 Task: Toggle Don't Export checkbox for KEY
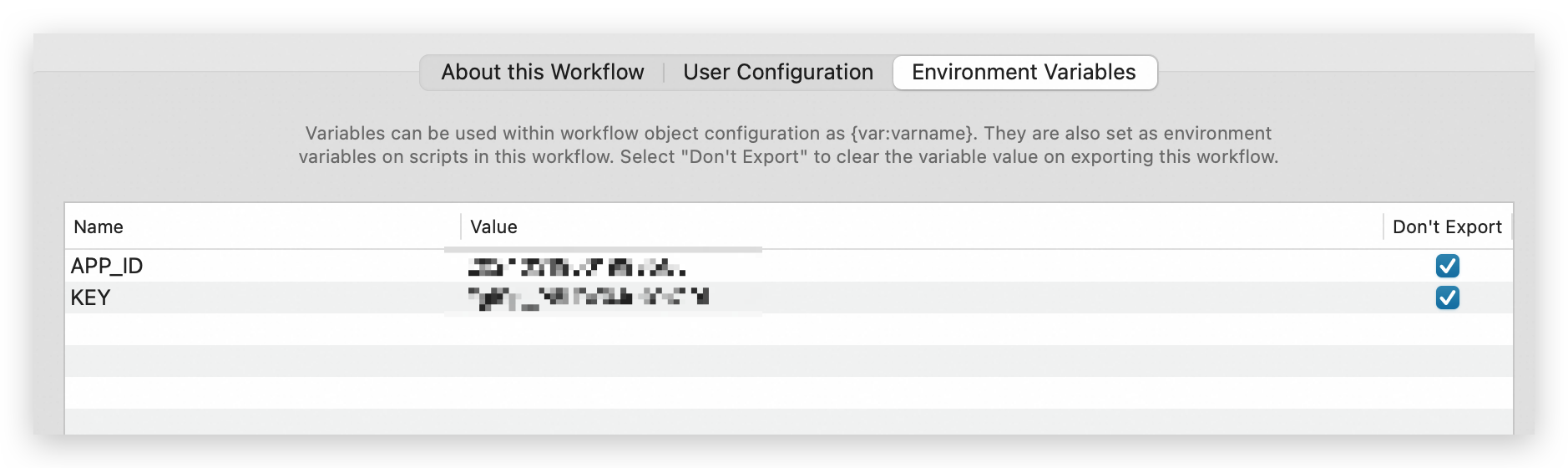coord(1447,298)
